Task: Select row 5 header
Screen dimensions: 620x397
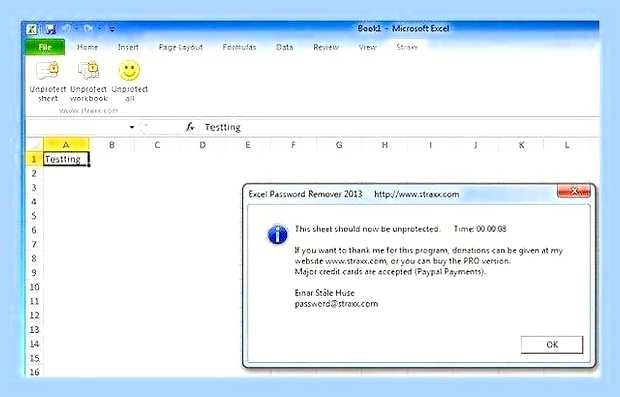Action: coord(34,216)
